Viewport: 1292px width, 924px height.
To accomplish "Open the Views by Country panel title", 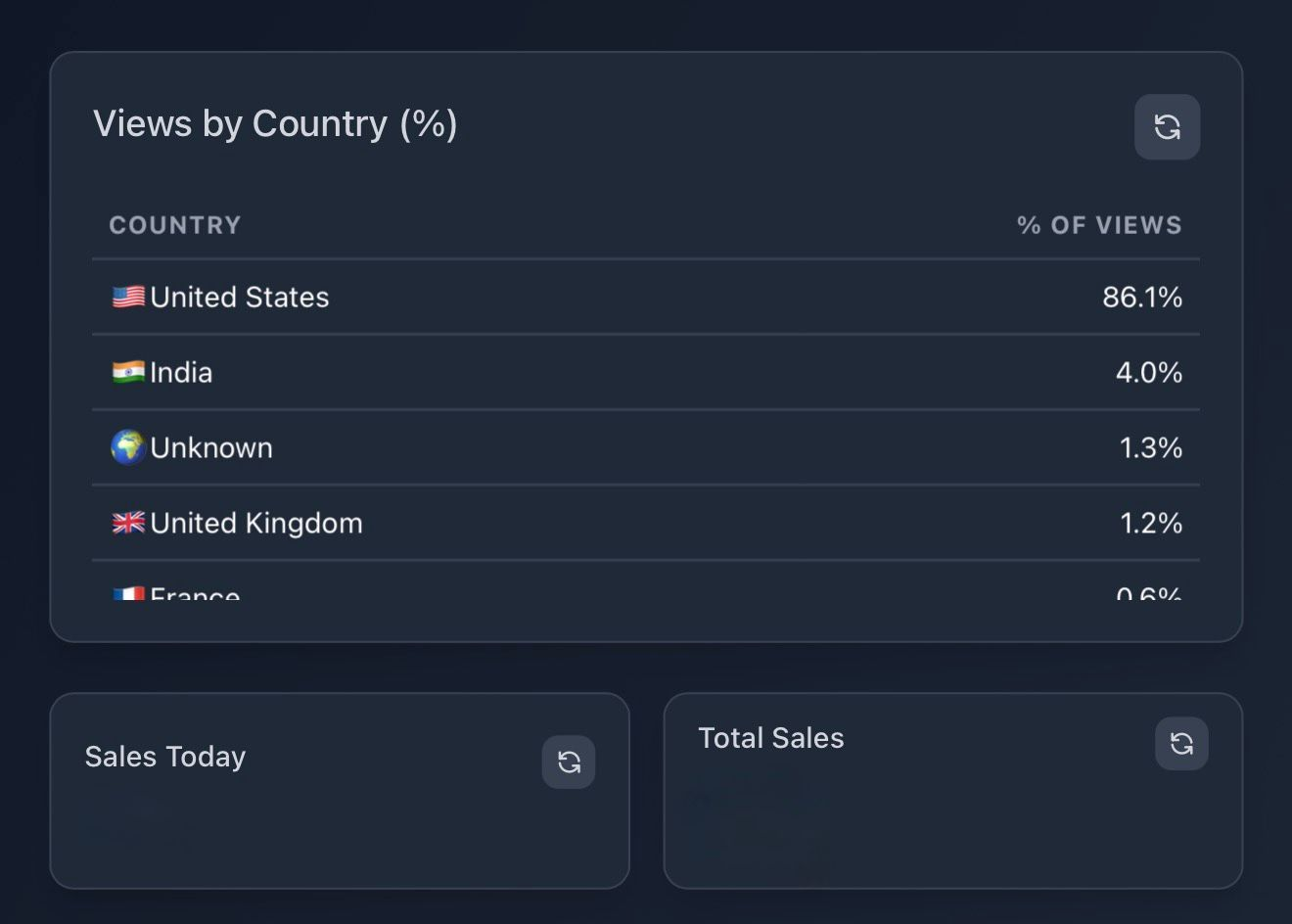I will point(276,124).
